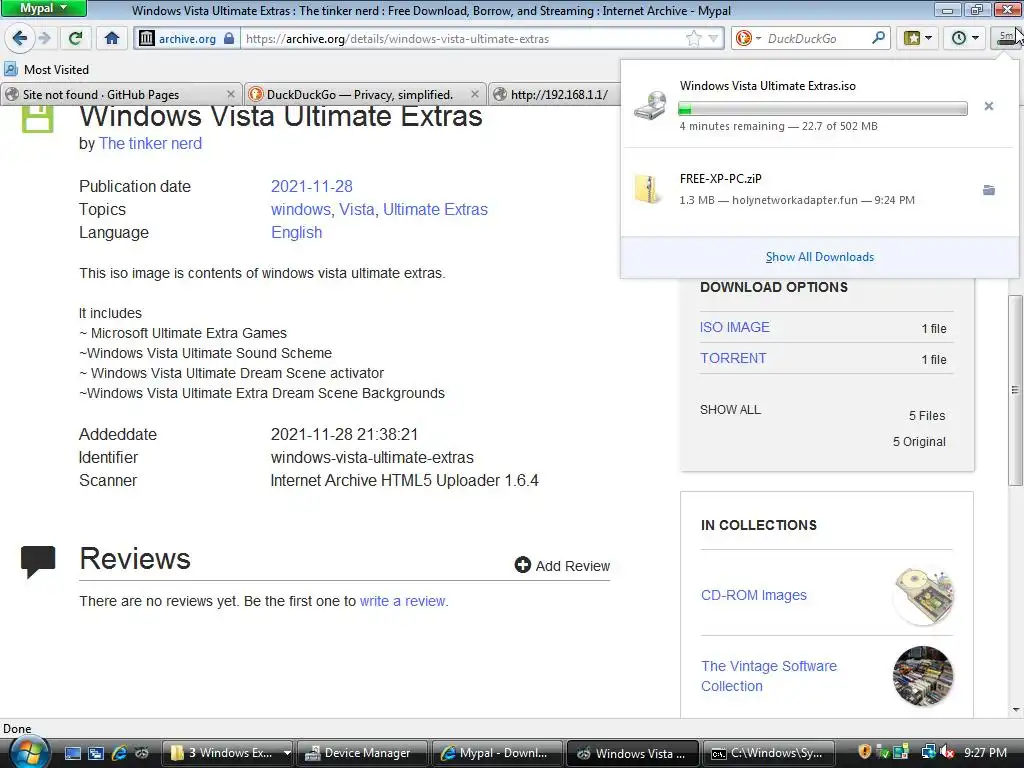Open the Vista topic link

click(x=357, y=210)
